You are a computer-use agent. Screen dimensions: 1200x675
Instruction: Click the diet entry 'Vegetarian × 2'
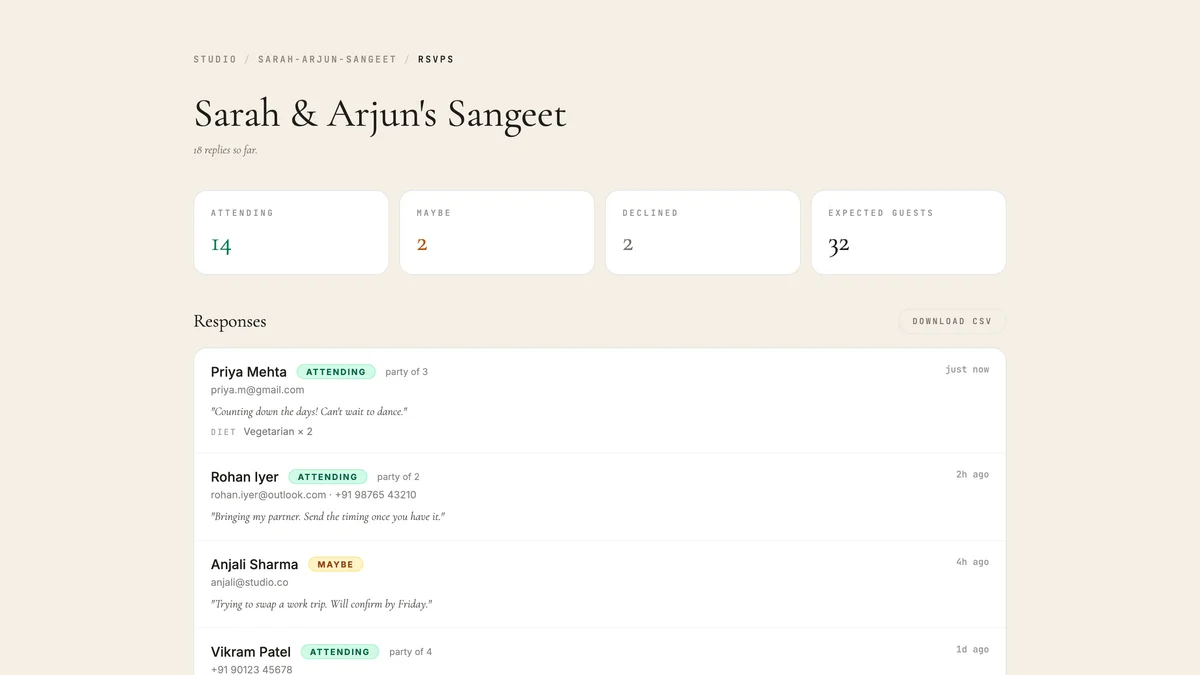pos(278,432)
